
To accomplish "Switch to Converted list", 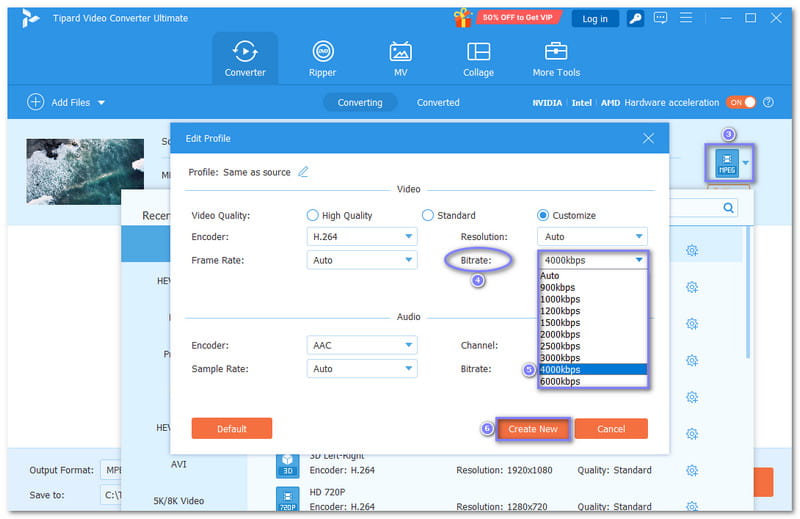I will [x=438, y=103].
